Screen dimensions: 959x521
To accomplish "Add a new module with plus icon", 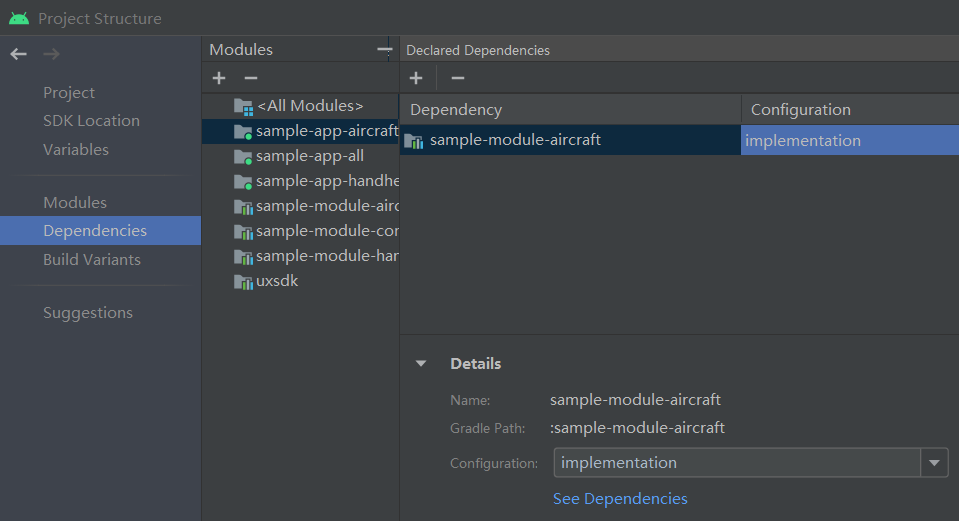I will [220, 78].
